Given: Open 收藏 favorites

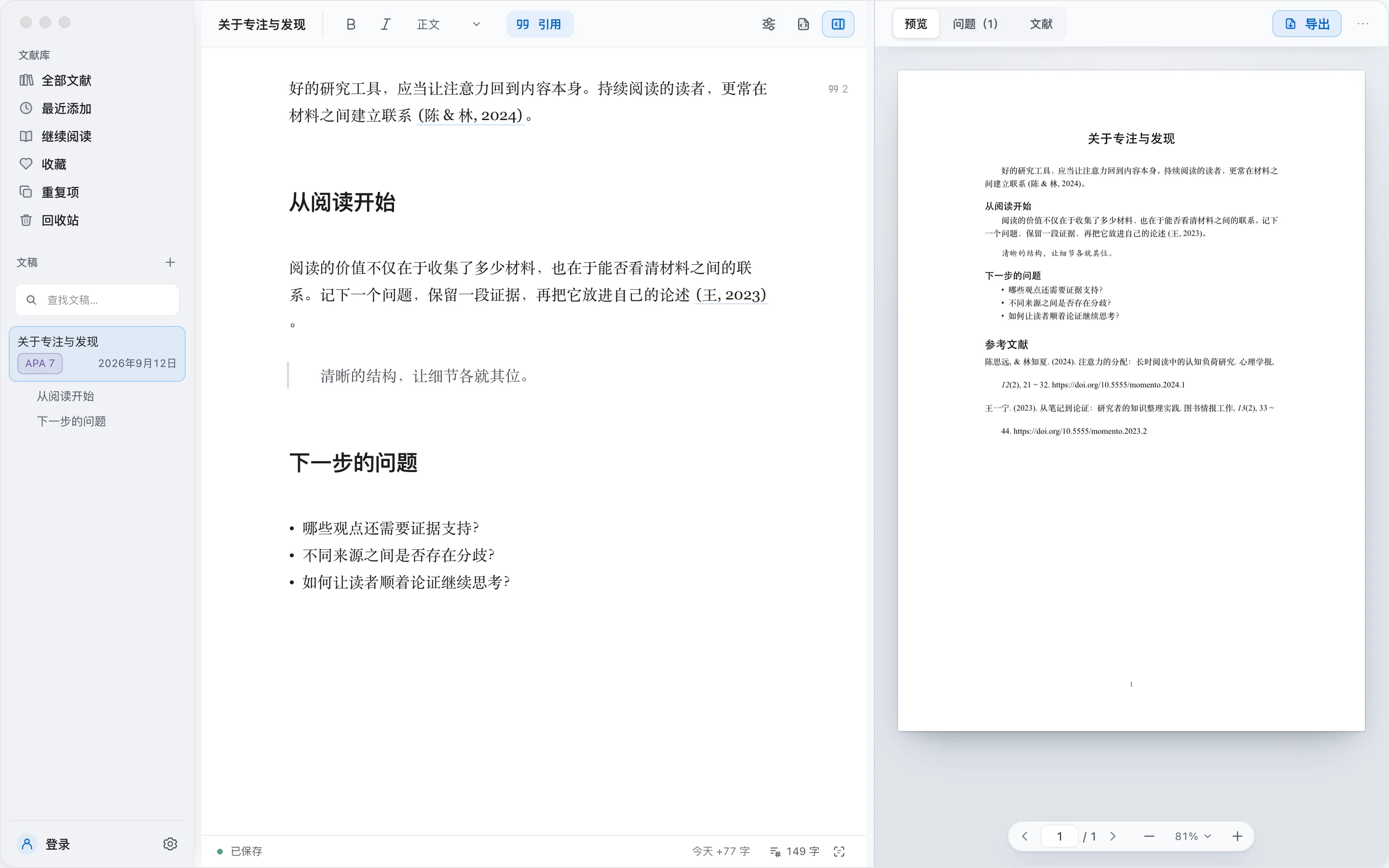Looking at the screenshot, I should coord(97,164).
